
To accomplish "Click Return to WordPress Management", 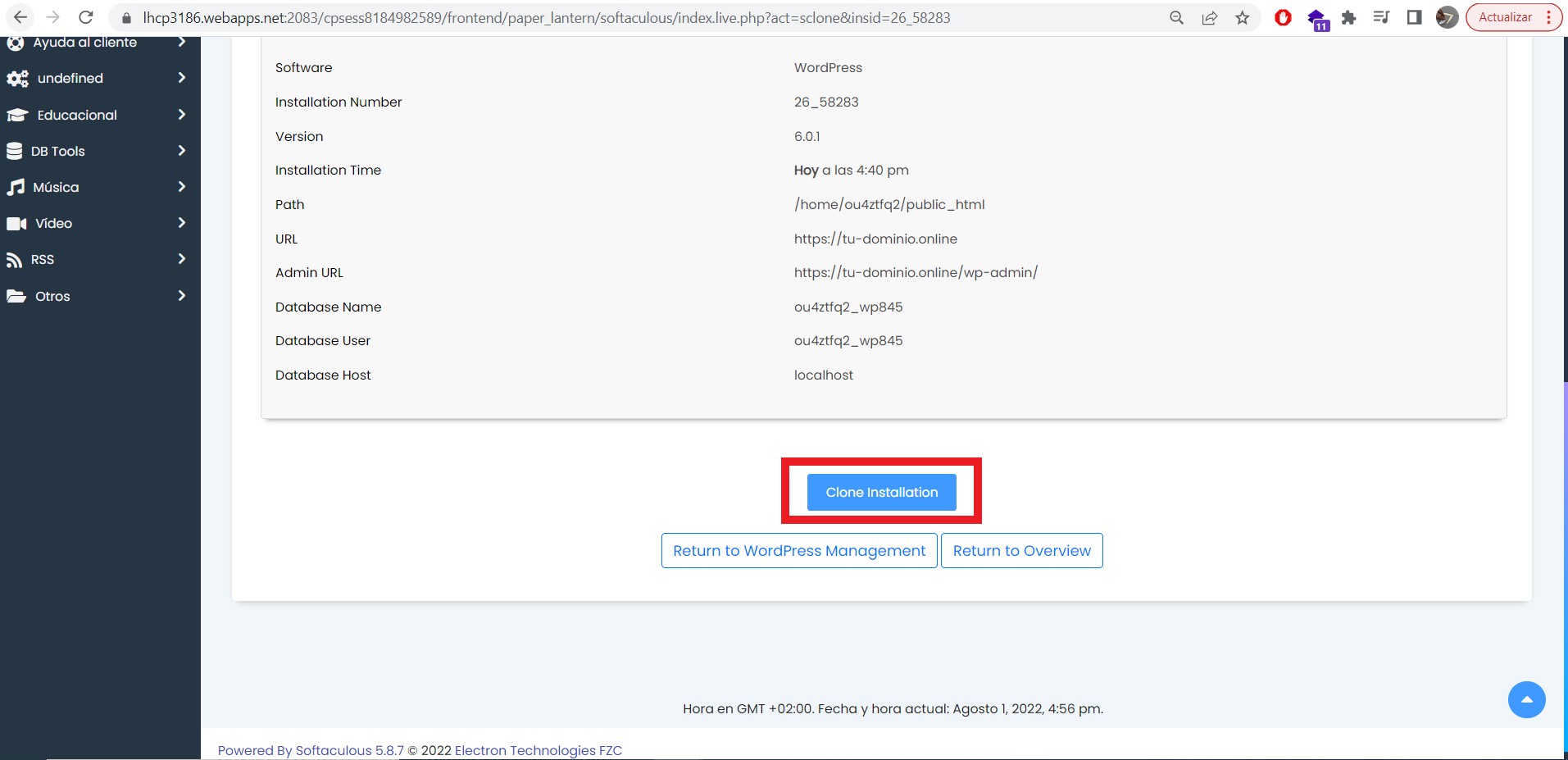I will [x=799, y=551].
